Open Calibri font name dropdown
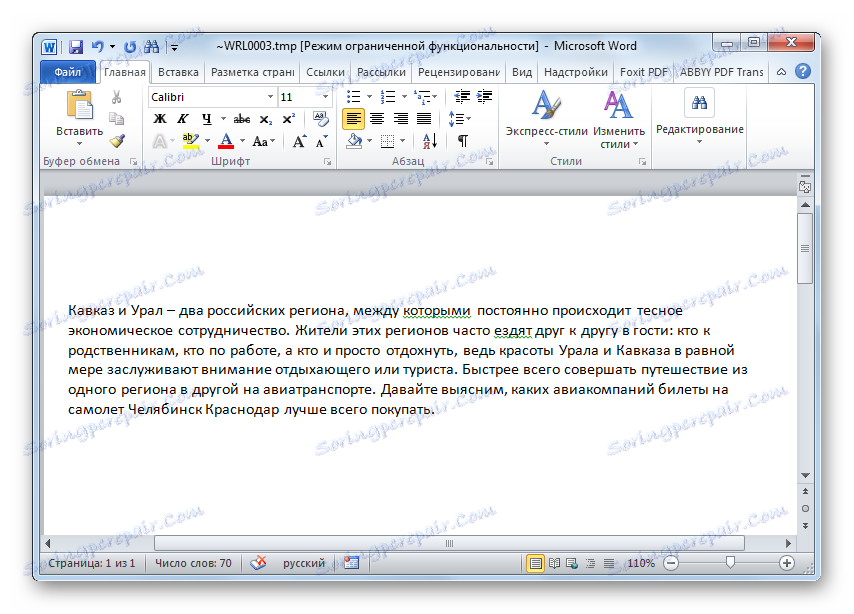Screen dimensions: 854x614 pyautogui.click(x=270, y=97)
